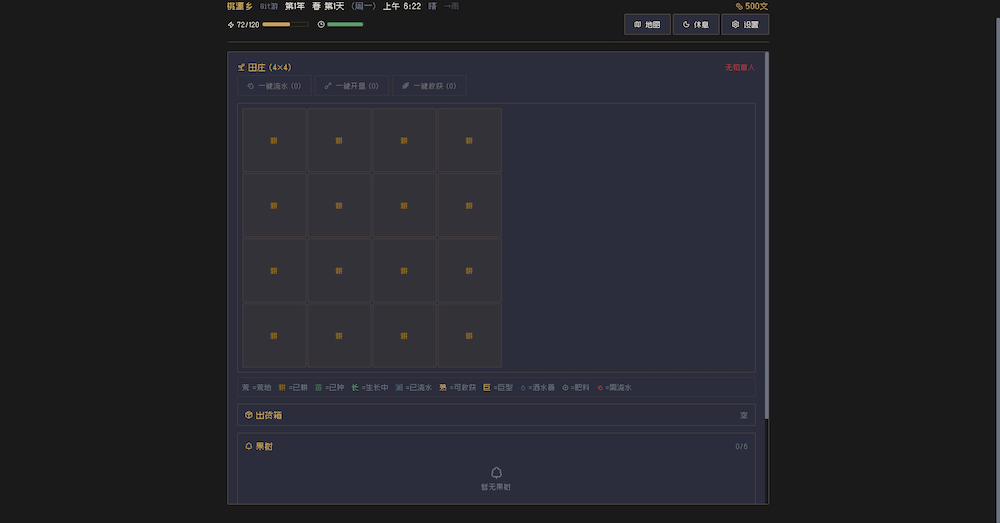This screenshot has height=523, width=1000.
Task: Click the 一键开垦 till-all button
Action: (351, 86)
